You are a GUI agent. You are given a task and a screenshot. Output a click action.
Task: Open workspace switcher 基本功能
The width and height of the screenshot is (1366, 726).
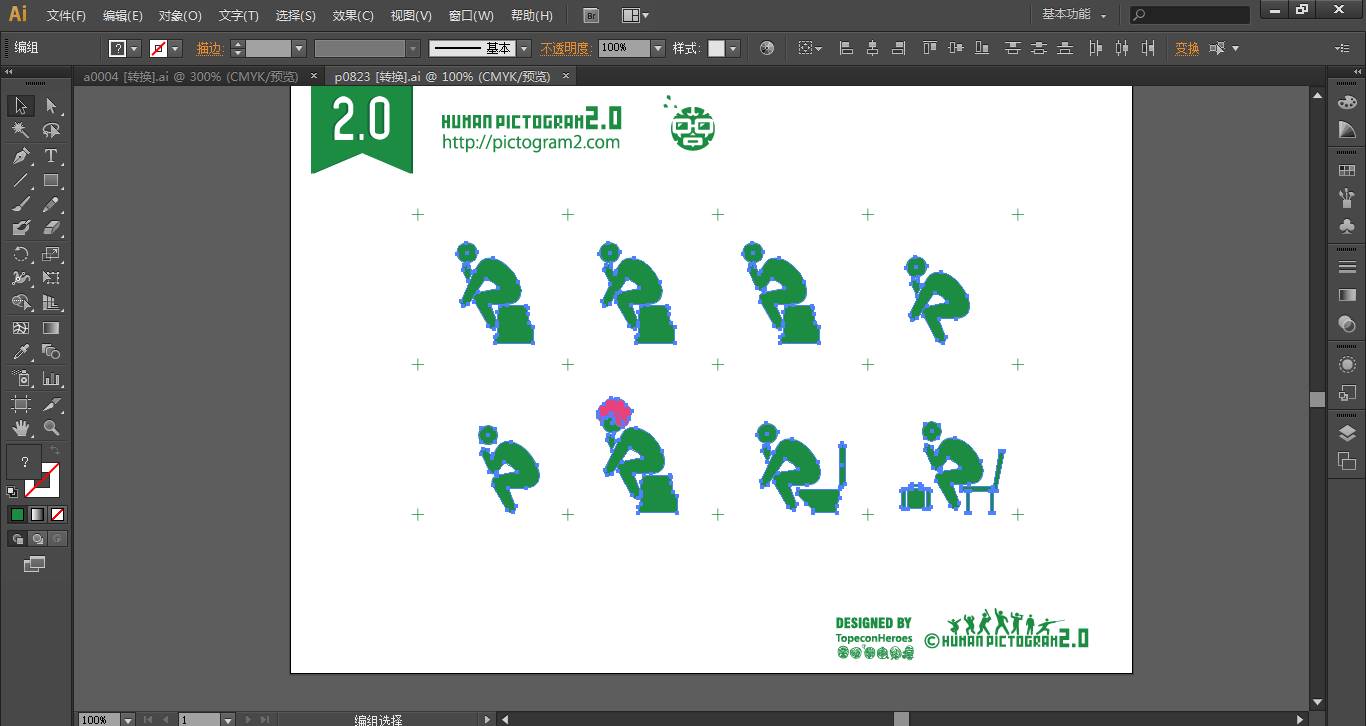click(1074, 15)
